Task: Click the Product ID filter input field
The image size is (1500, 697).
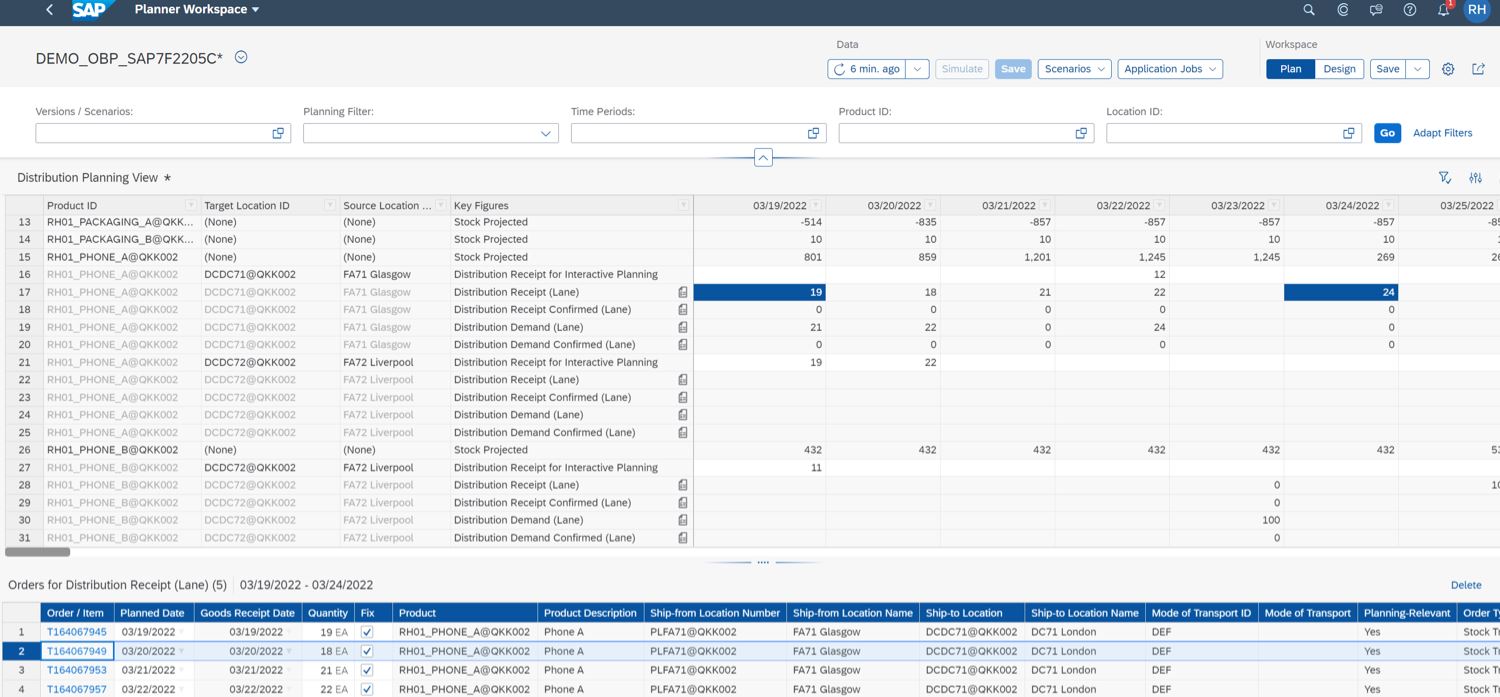Action: (x=955, y=133)
